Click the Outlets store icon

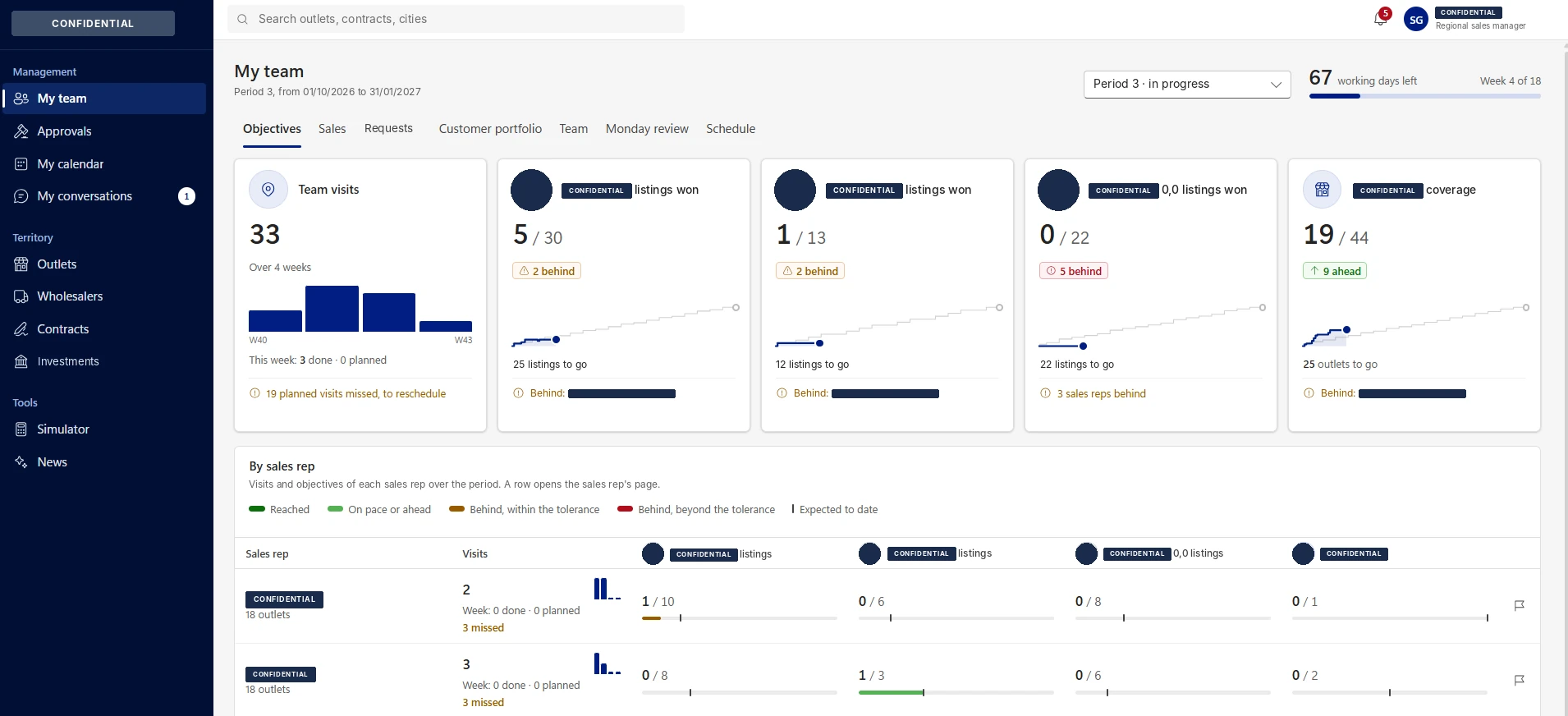click(x=21, y=264)
